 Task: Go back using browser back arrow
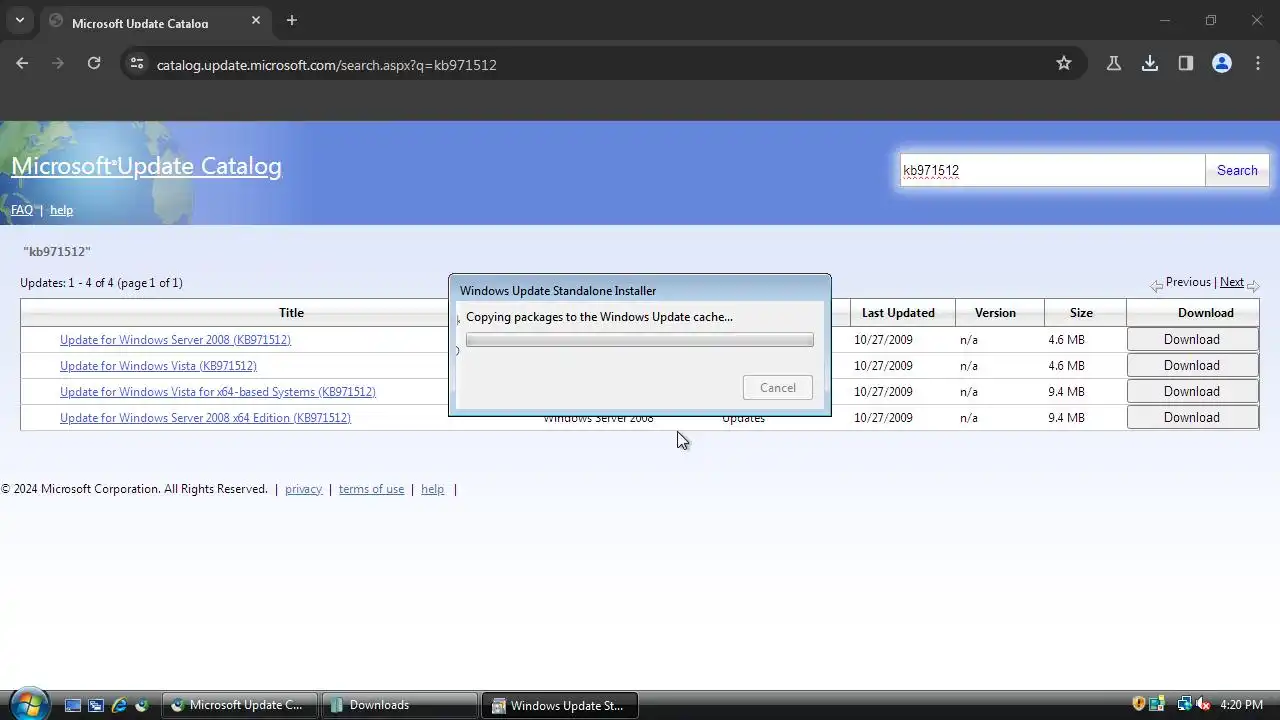[x=22, y=63]
